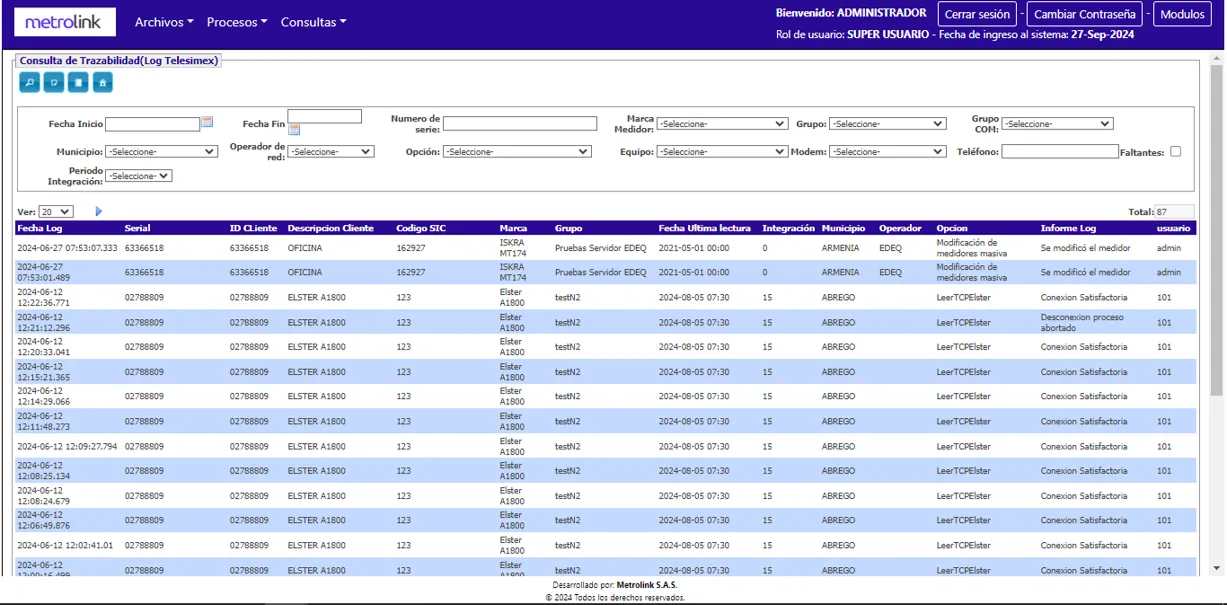Click the metrolink logo
1227x605 pixels.
pos(65,22)
